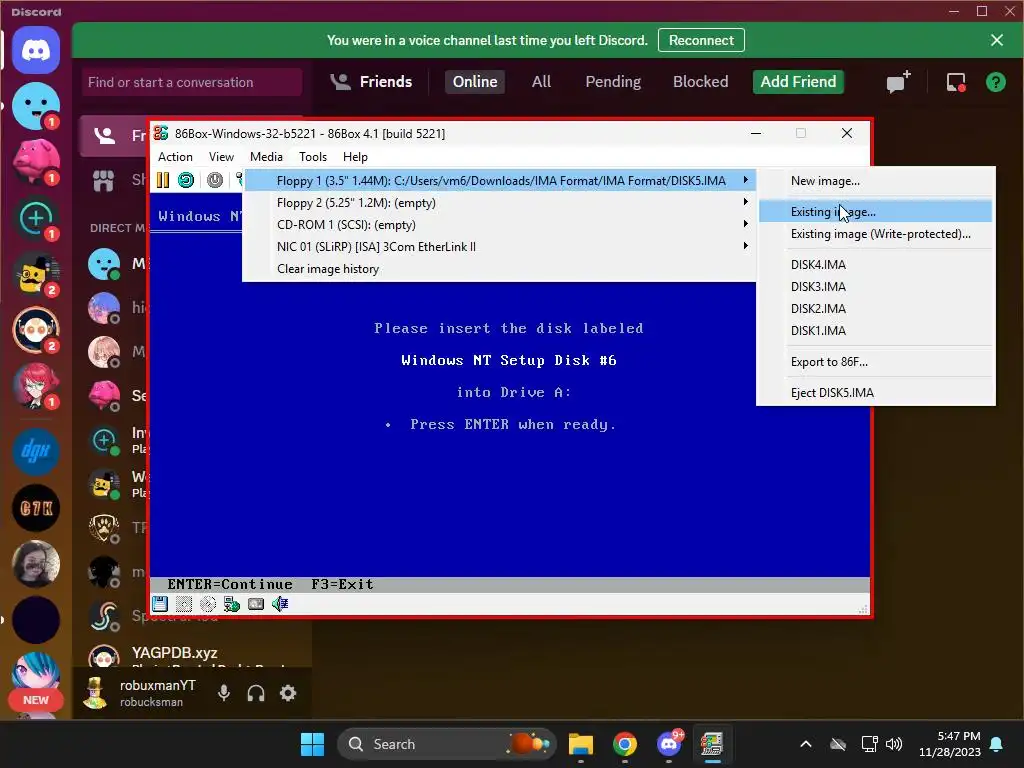Select Clear image history

tap(500, 269)
